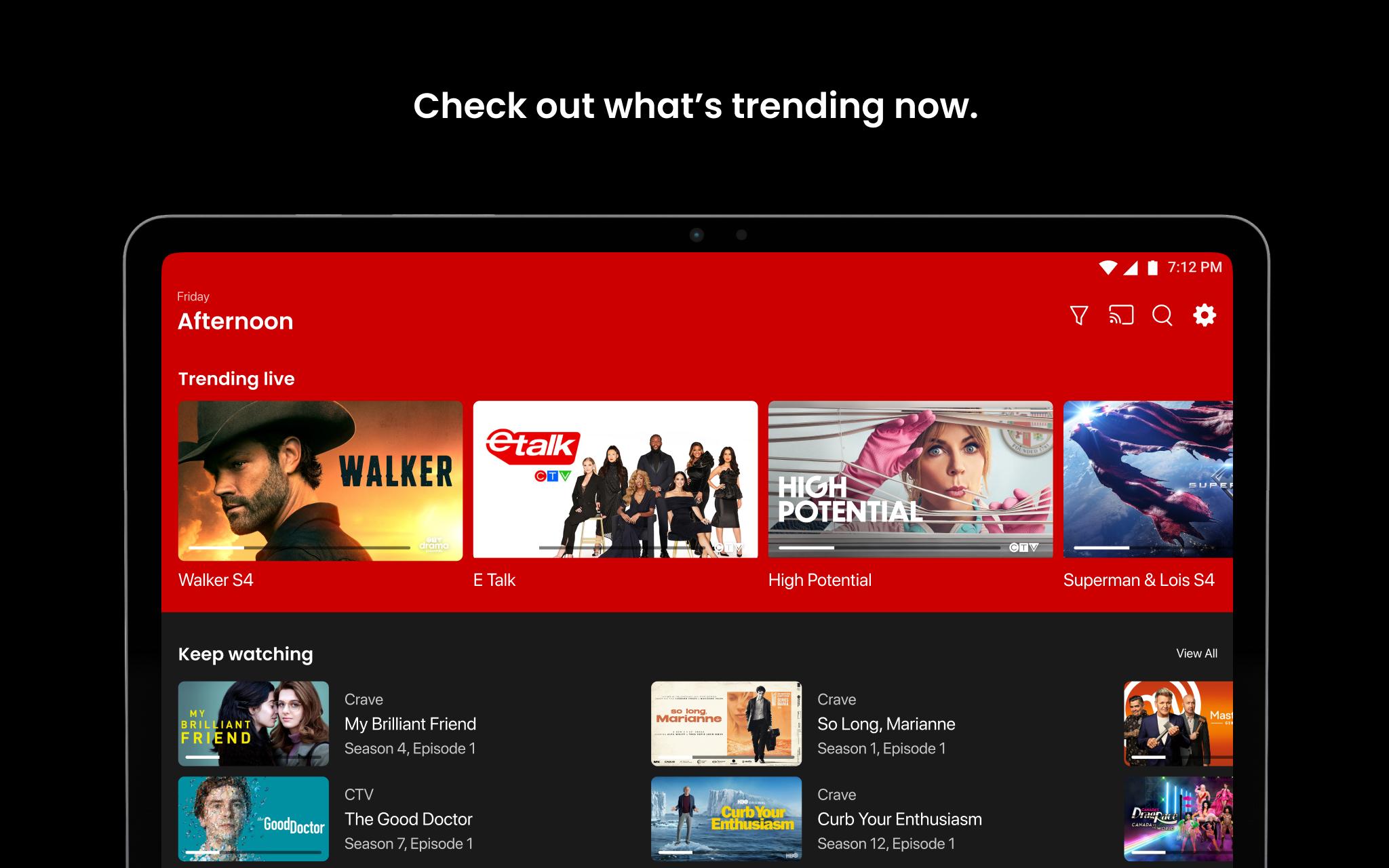The width and height of the screenshot is (1389, 868).
Task: Resume So Long, Marianne thumbnail
Action: 726,724
